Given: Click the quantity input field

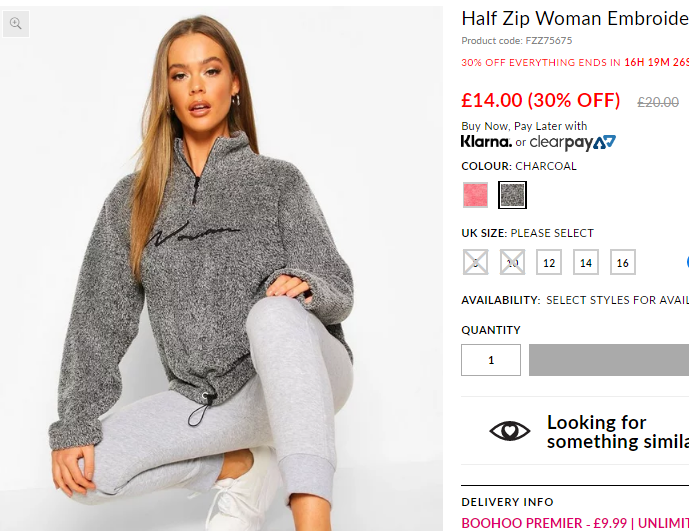Looking at the screenshot, I should click(x=491, y=360).
